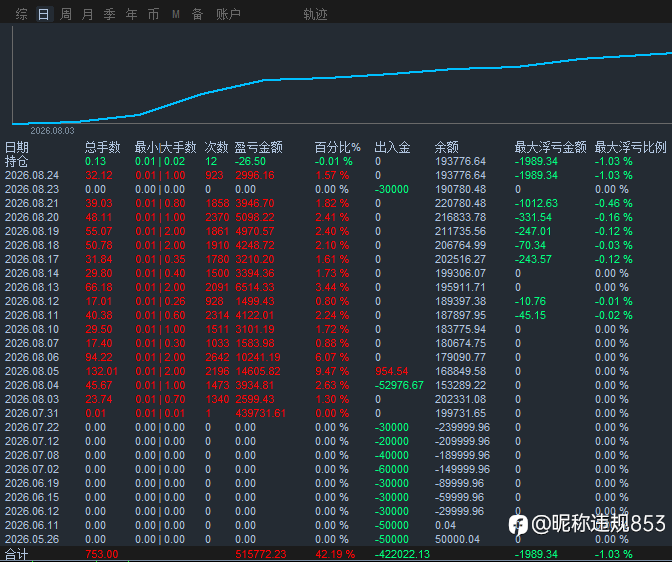
Task: Click the -52976.67 withdrawal value
Action: (x=399, y=385)
